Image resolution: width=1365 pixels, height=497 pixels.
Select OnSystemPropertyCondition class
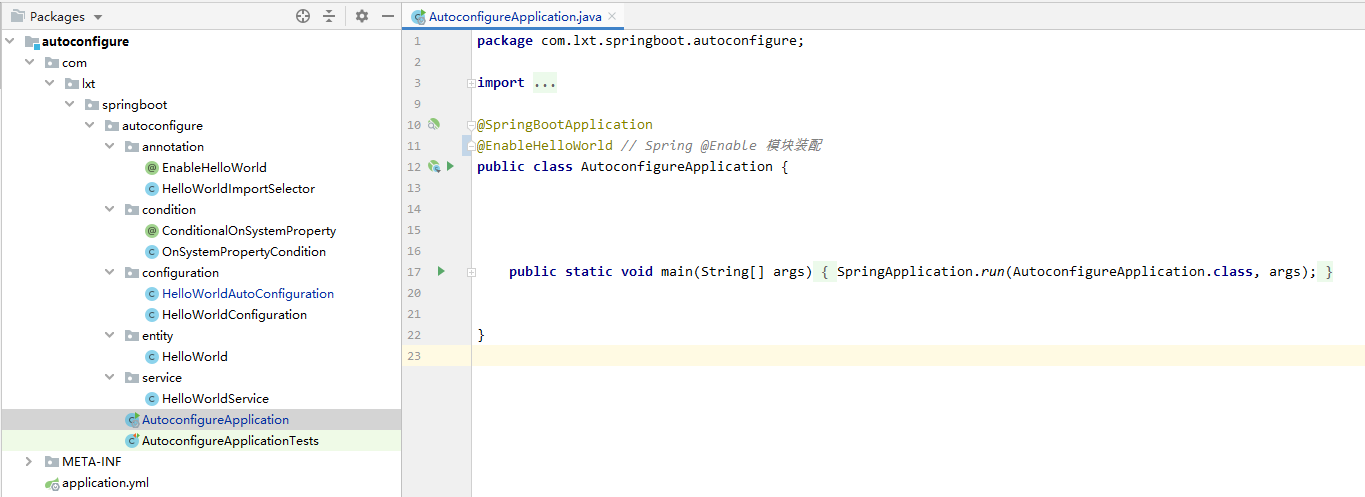[244, 251]
